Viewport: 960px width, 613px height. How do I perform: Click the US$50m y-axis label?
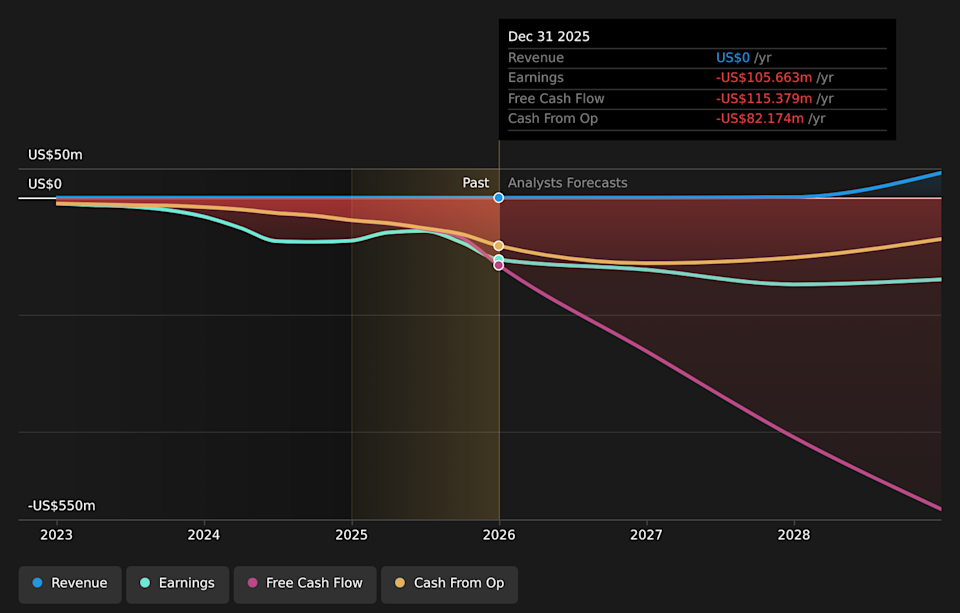[55, 155]
